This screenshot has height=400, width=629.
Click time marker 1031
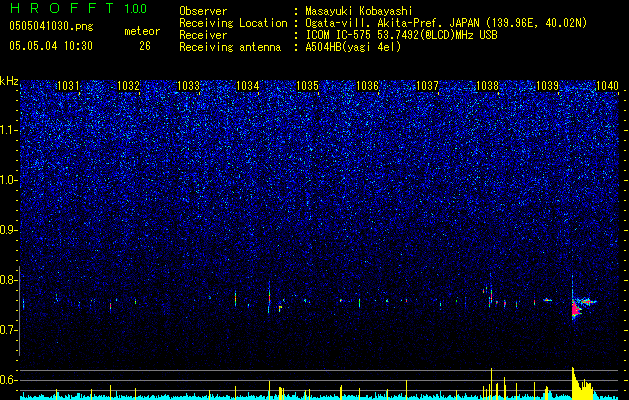pos(69,85)
